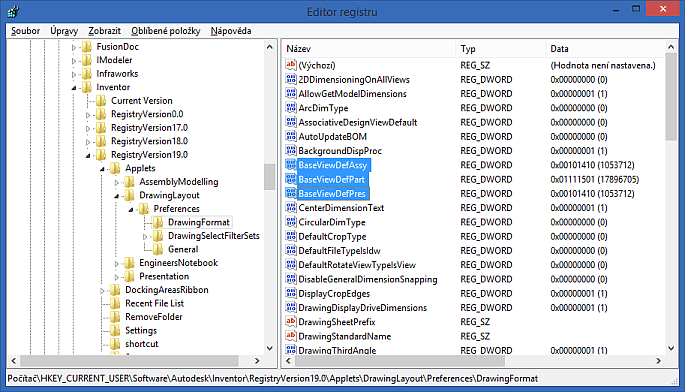Open the Soubor menu
Image resolution: width=685 pixels, height=392 pixels.
tap(25, 31)
